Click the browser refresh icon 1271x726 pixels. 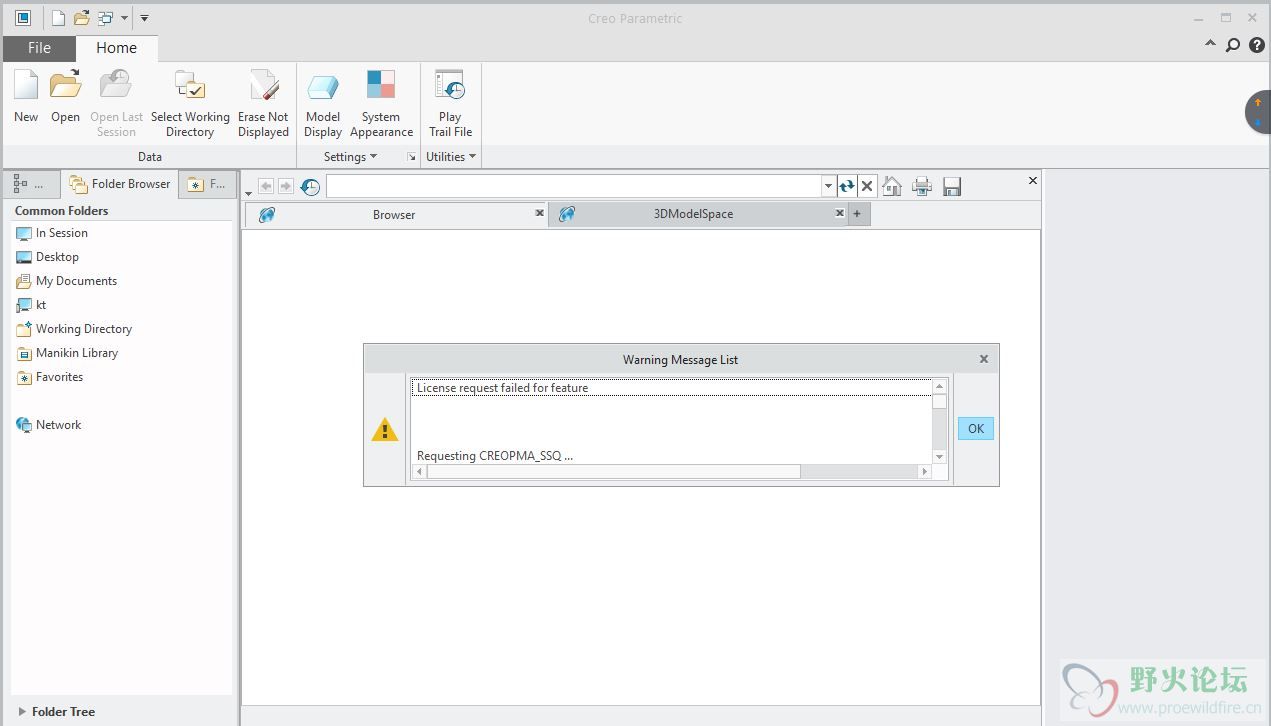(x=847, y=186)
